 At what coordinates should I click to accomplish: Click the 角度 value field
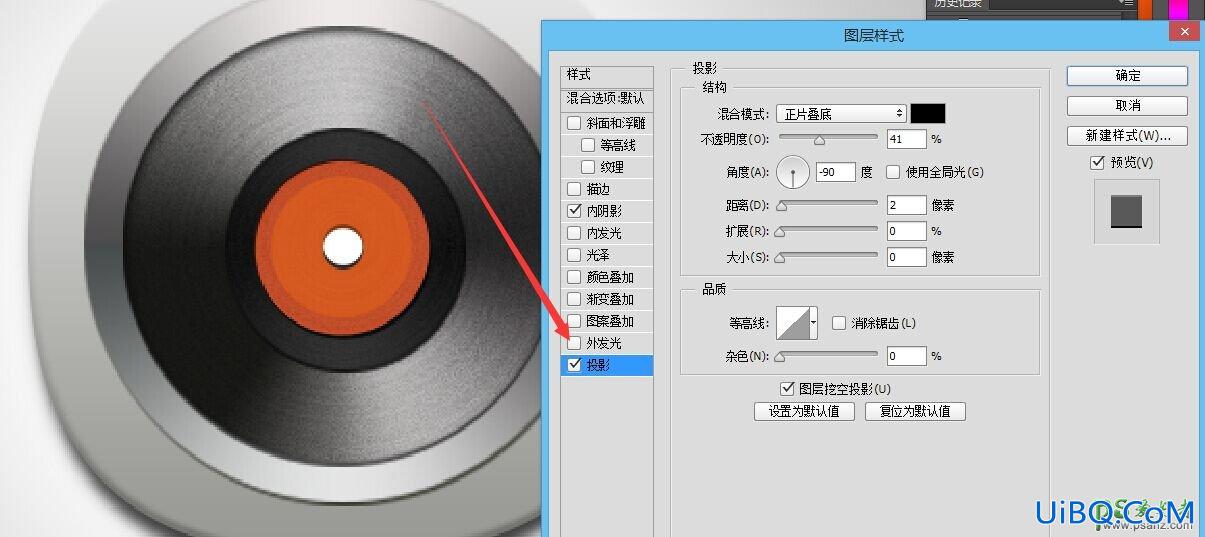coord(836,172)
